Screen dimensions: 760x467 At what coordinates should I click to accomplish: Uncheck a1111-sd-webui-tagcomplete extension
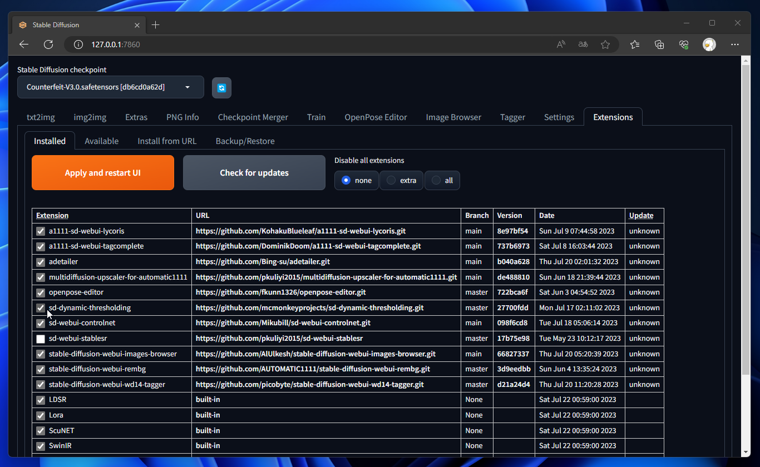tap(41, 246)
